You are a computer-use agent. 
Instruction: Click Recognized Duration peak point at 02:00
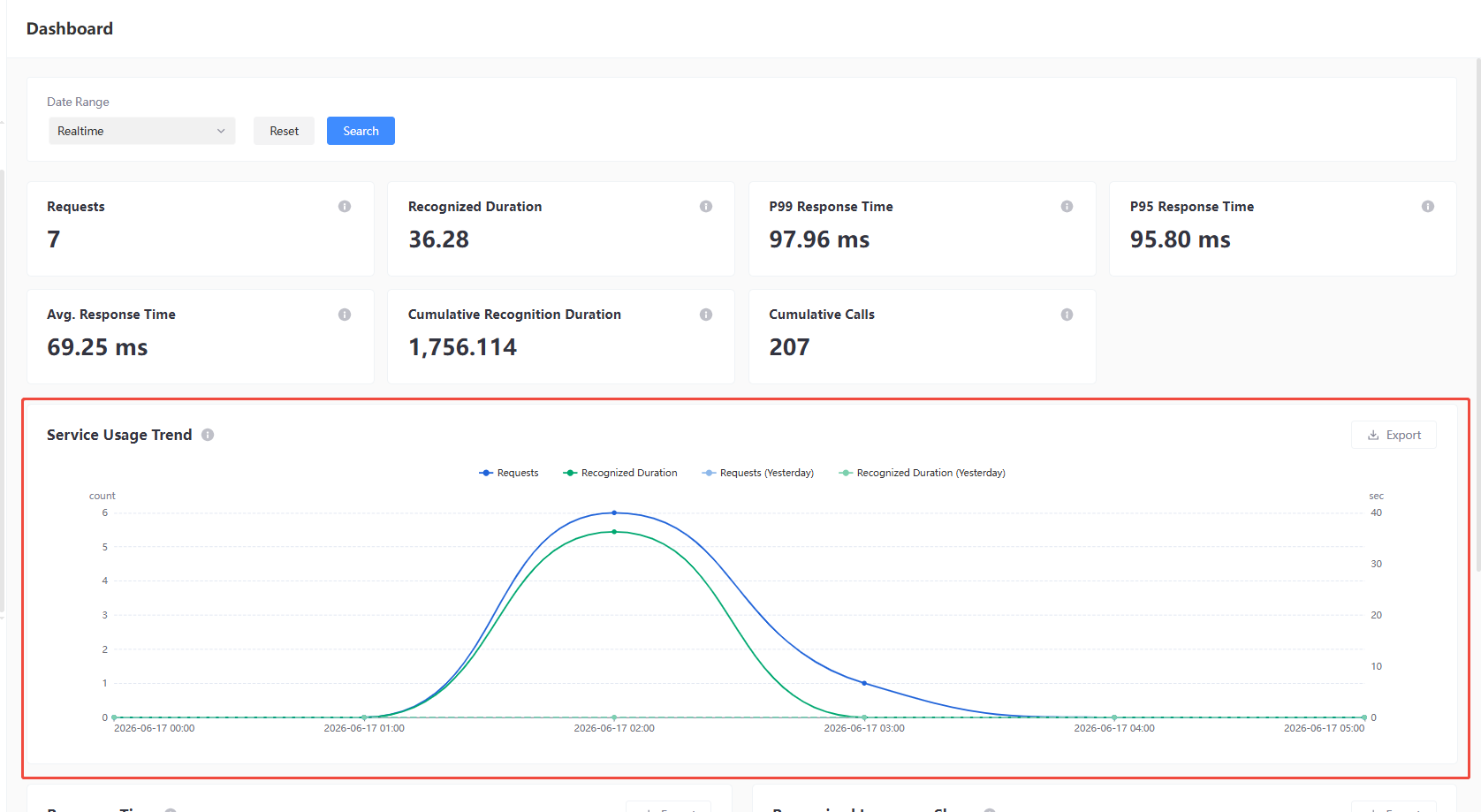coord(614,532)
